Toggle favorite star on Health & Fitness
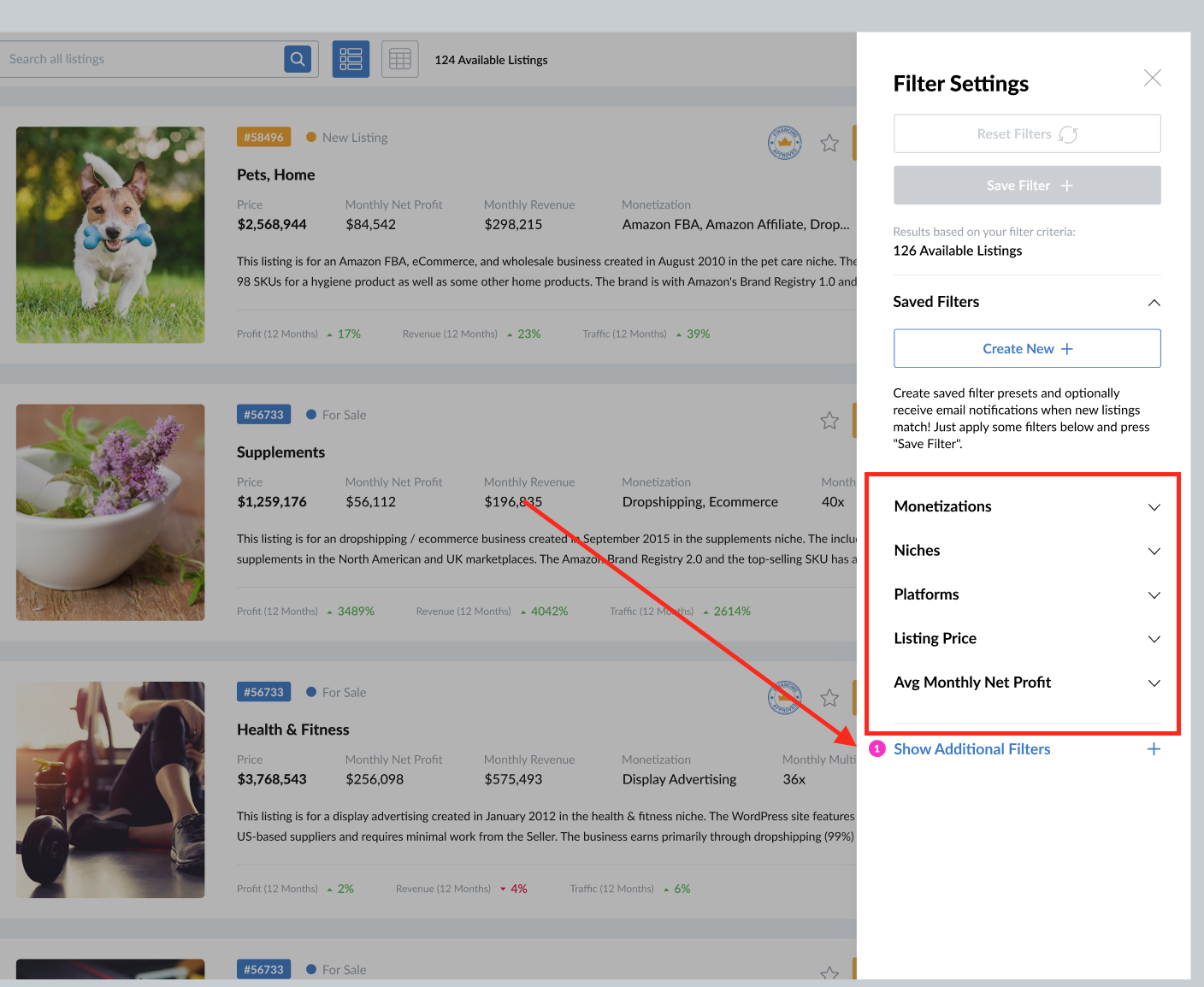The height and width of the screenshot is (987, 1204). coord(829,698)
